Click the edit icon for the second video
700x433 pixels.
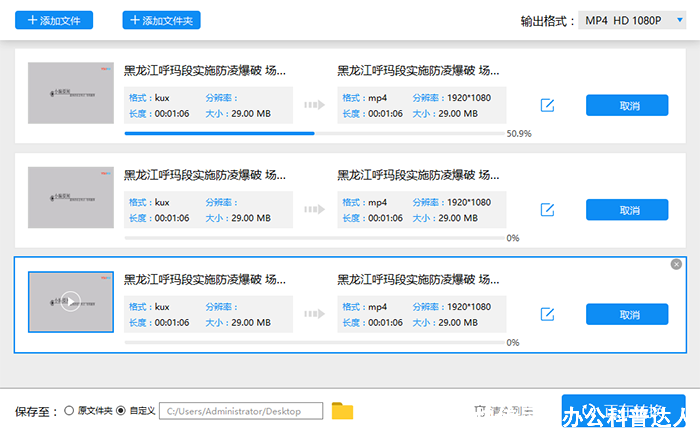547,210
